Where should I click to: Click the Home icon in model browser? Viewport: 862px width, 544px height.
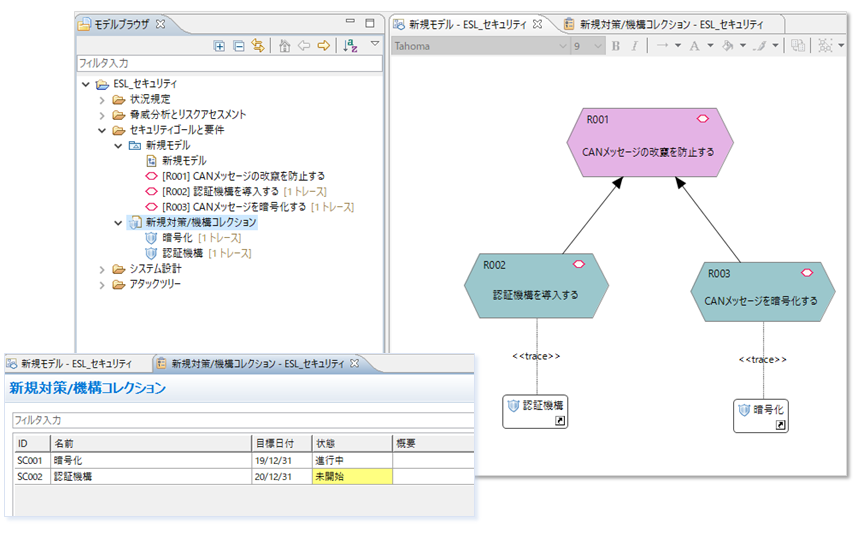[x=284, y=46]
